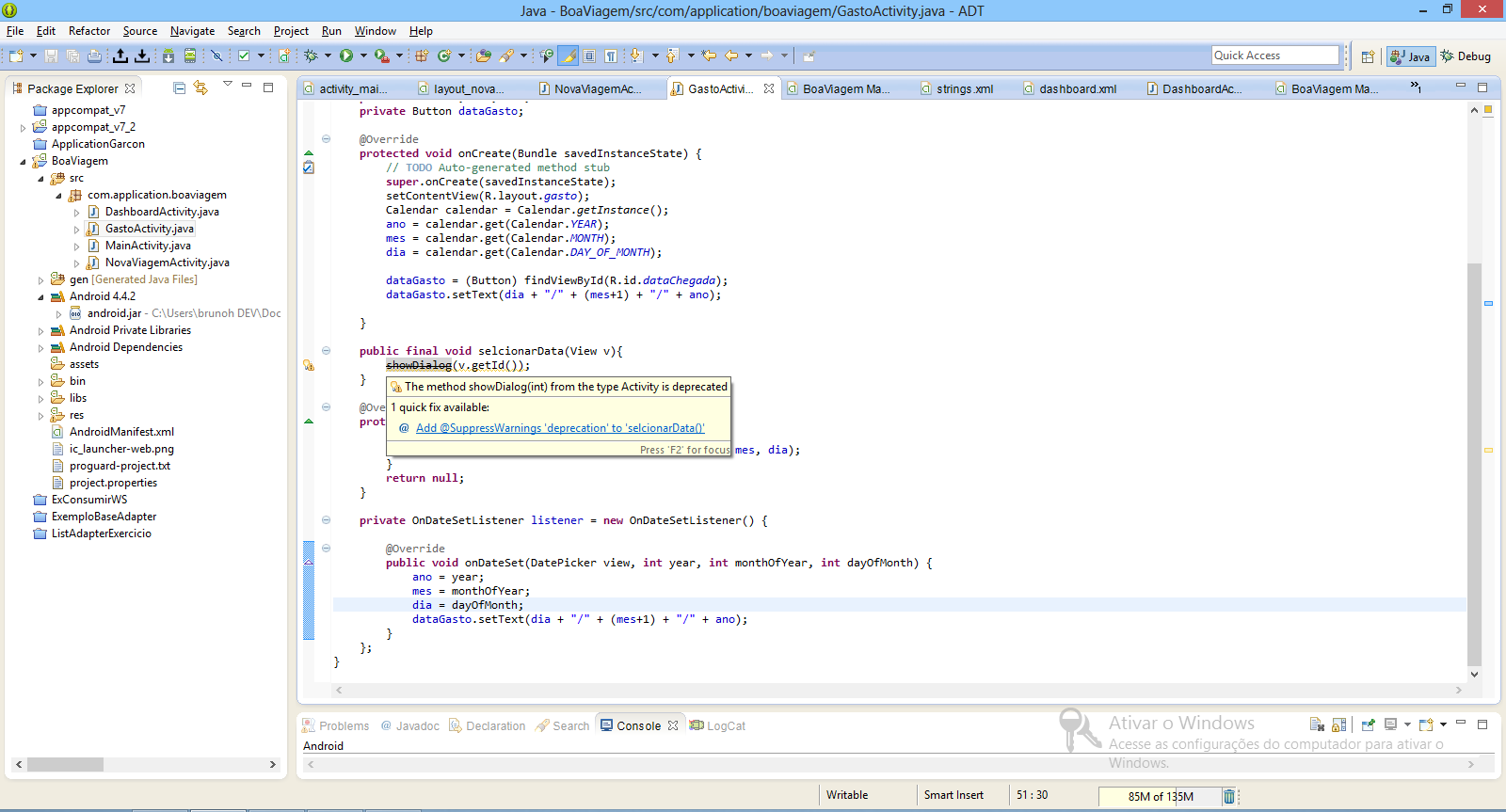Click the Print toolbar icon

pyautogui.click(x=94, y=56)
